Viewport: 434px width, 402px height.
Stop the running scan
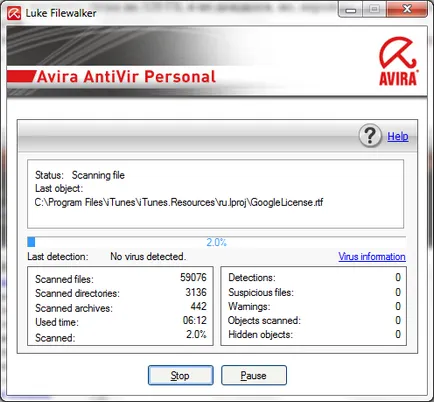point(181,375)
